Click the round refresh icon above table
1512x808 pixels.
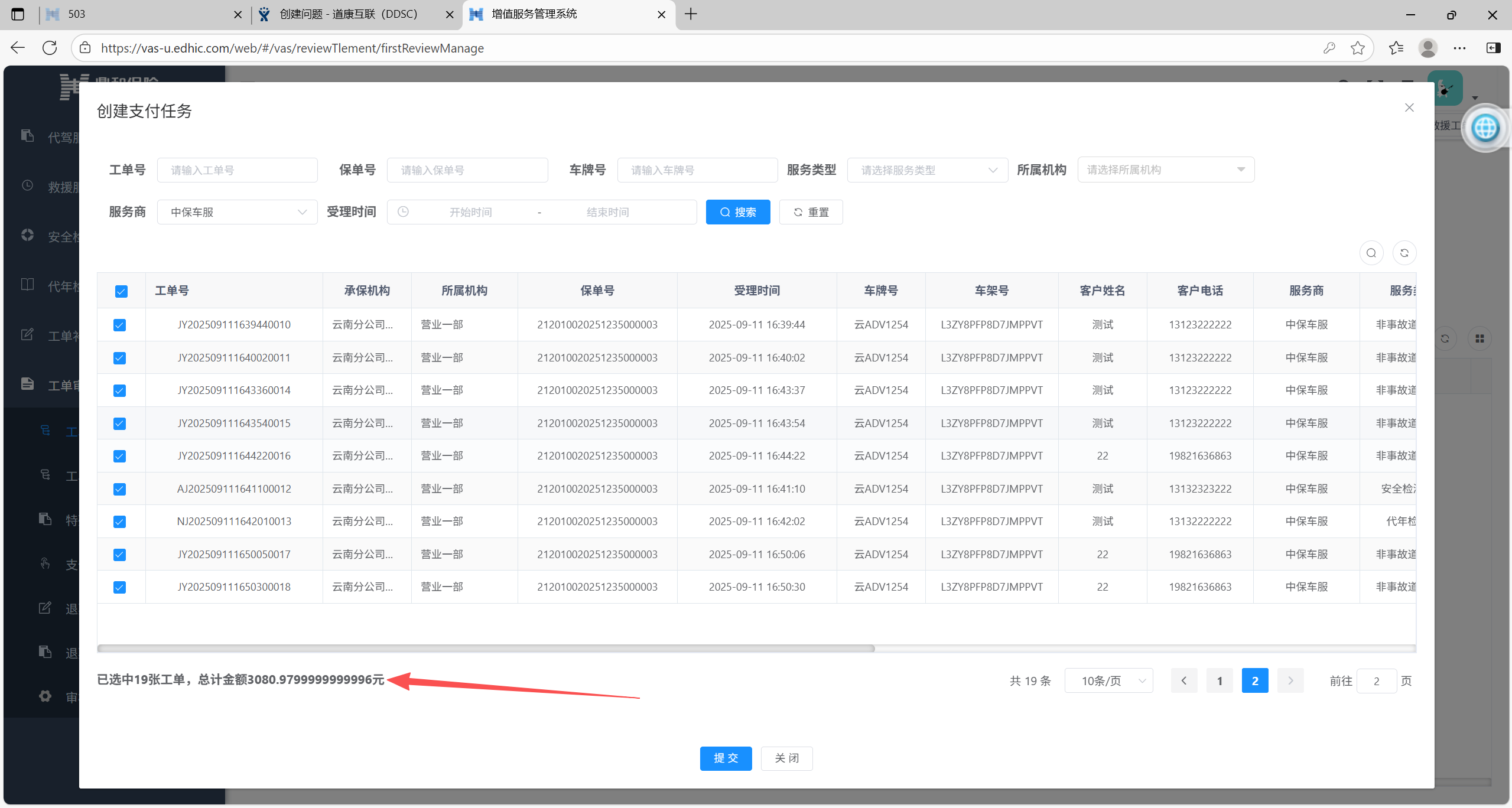[1404, 253]
